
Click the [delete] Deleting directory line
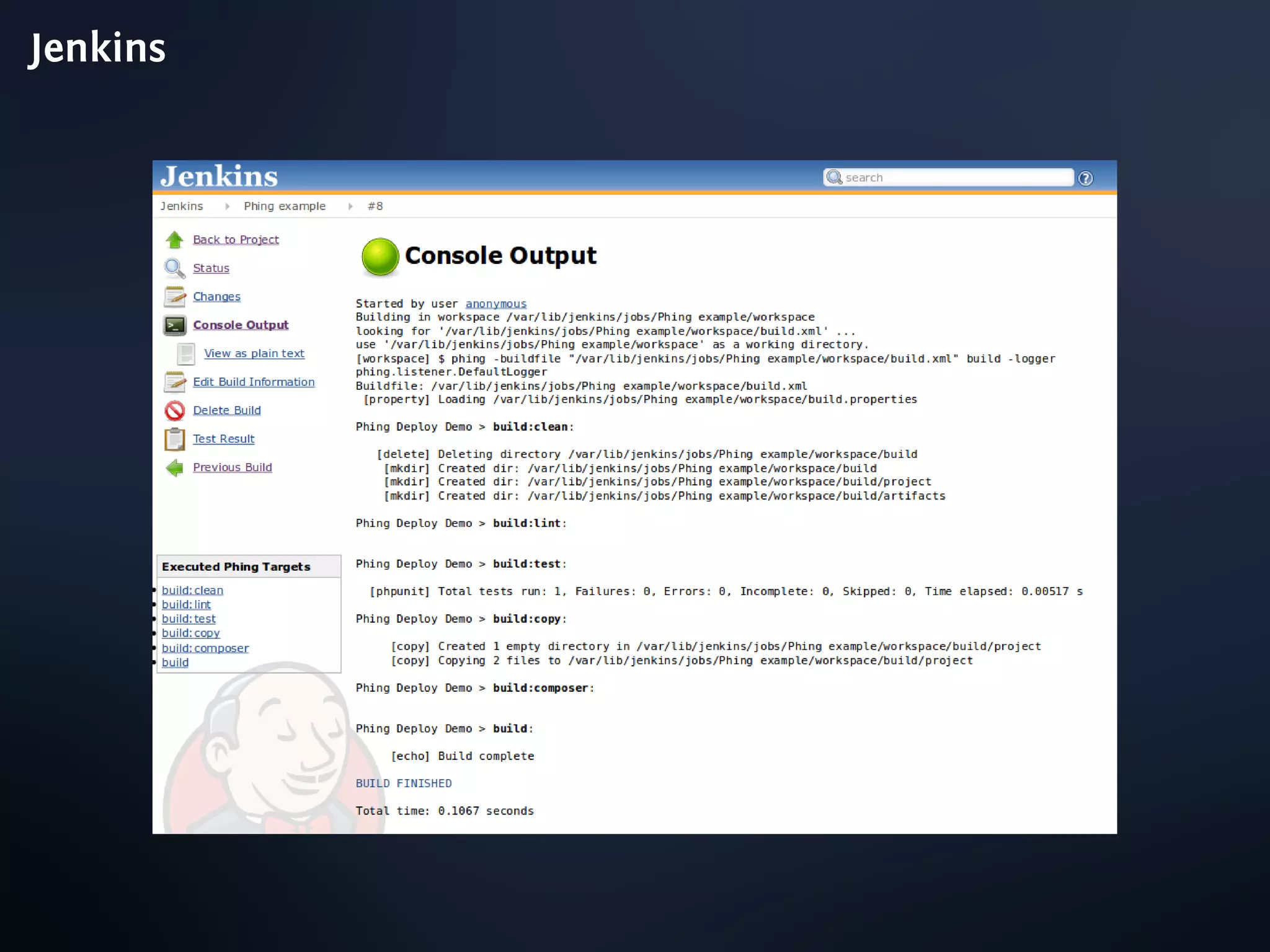point(647,454)
